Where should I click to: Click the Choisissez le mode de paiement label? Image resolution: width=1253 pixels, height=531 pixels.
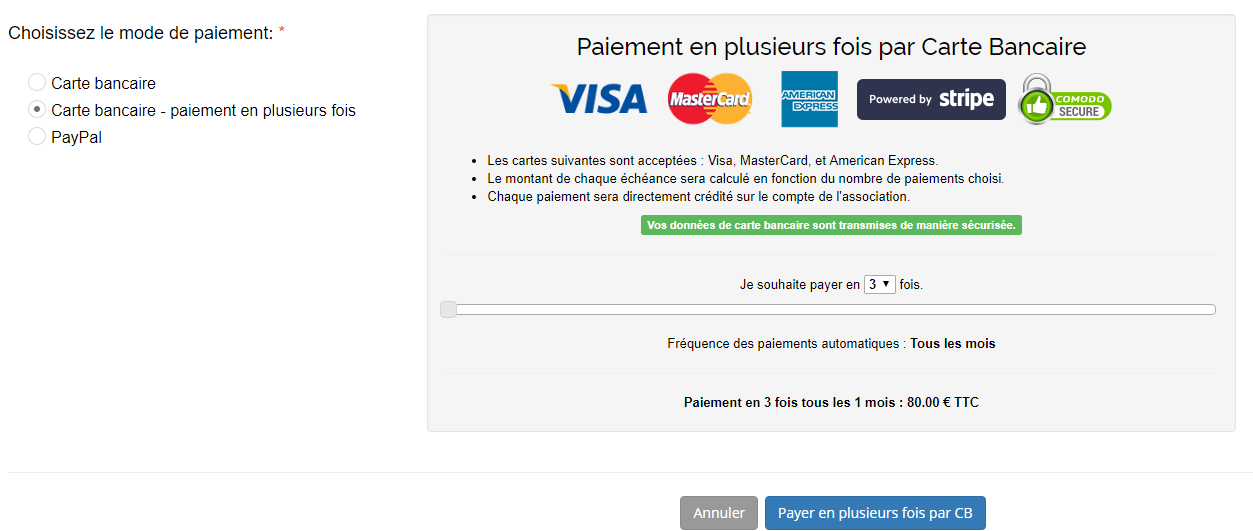[x=141, y=33]
